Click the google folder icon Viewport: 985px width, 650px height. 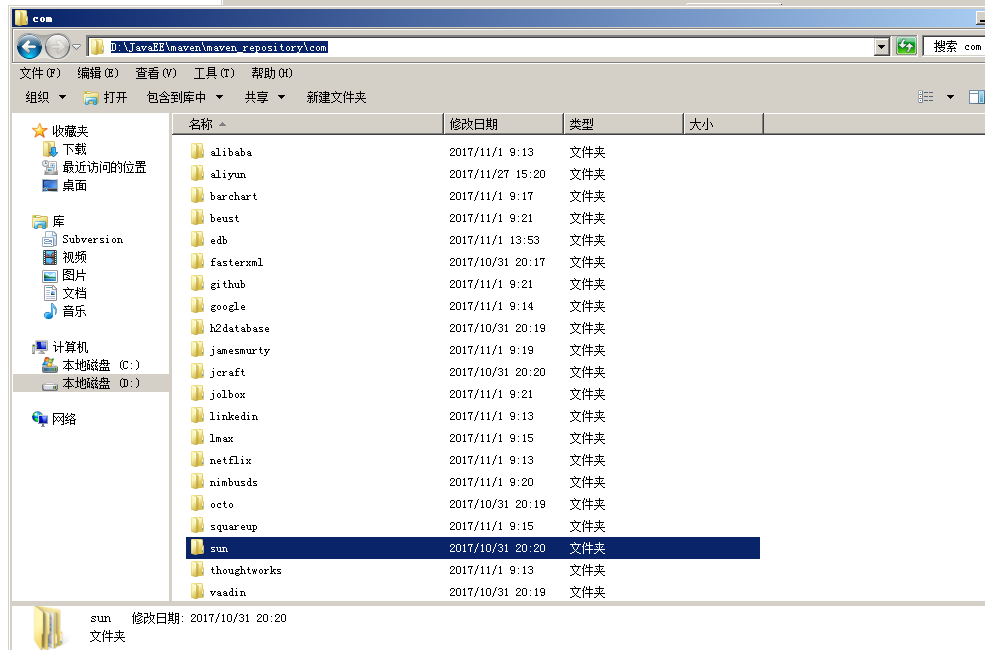pos(197,305)
